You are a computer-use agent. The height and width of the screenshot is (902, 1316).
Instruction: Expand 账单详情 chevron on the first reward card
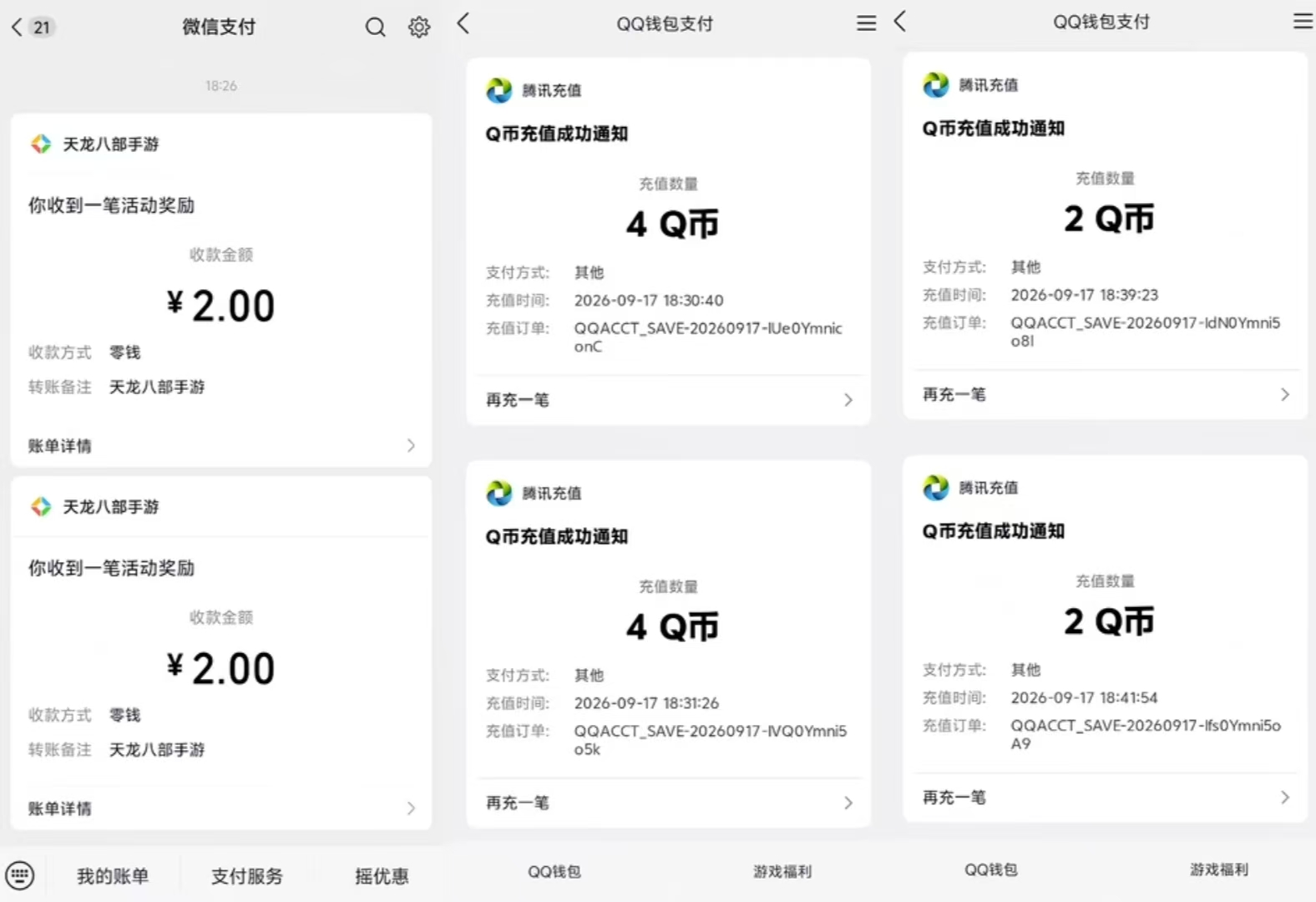pyautogui.click(x=411, y=445)
